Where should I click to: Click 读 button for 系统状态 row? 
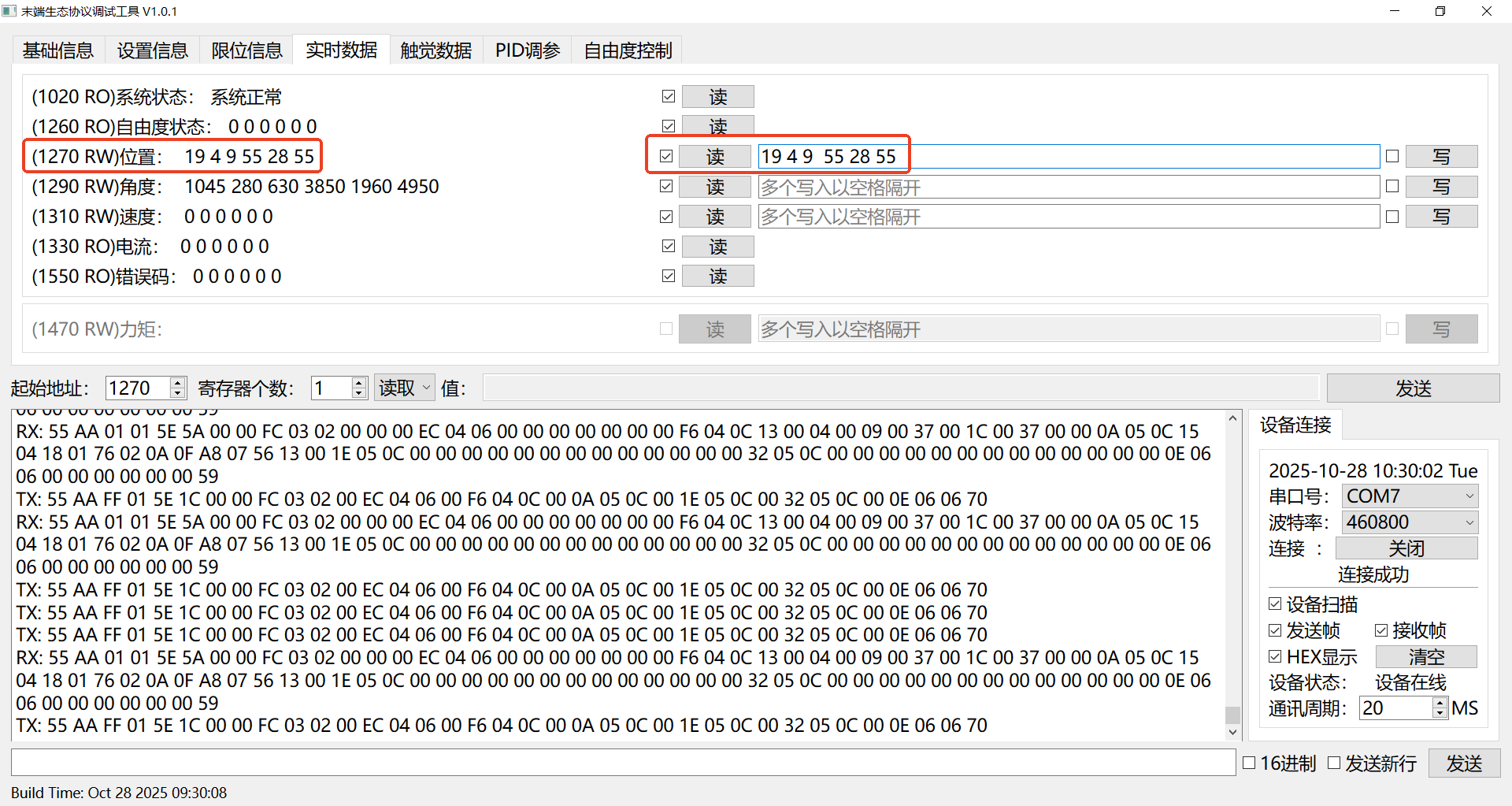pos(717,97)
